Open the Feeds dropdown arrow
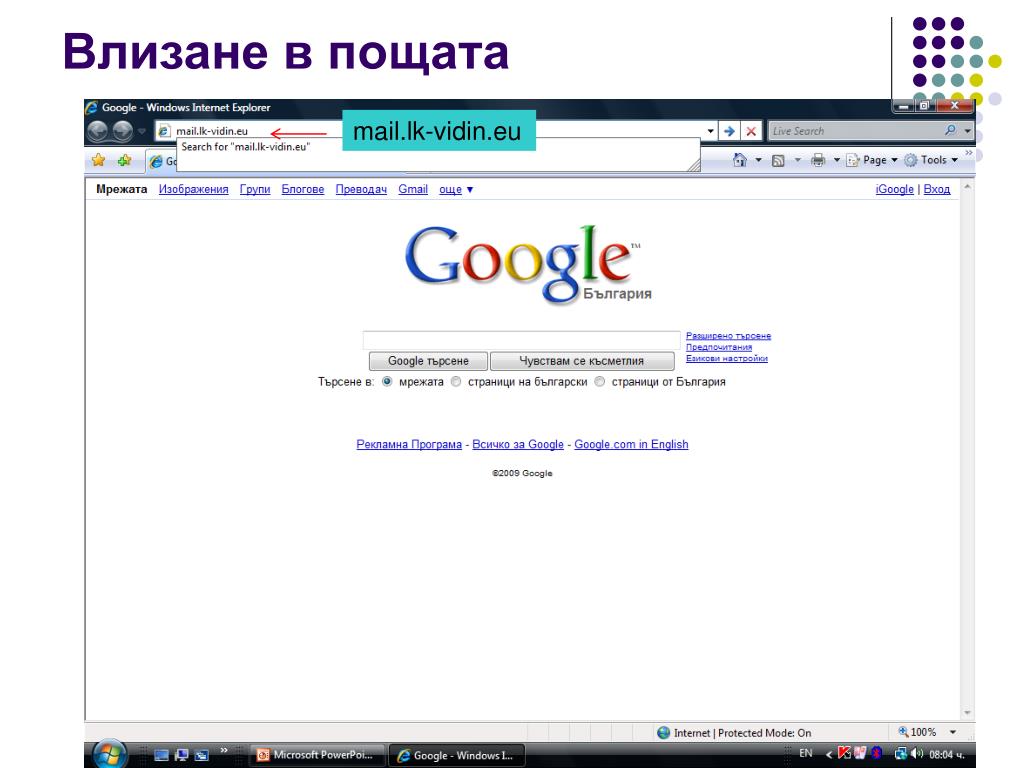Screen dimensions: 1024x768 point(797,160)
